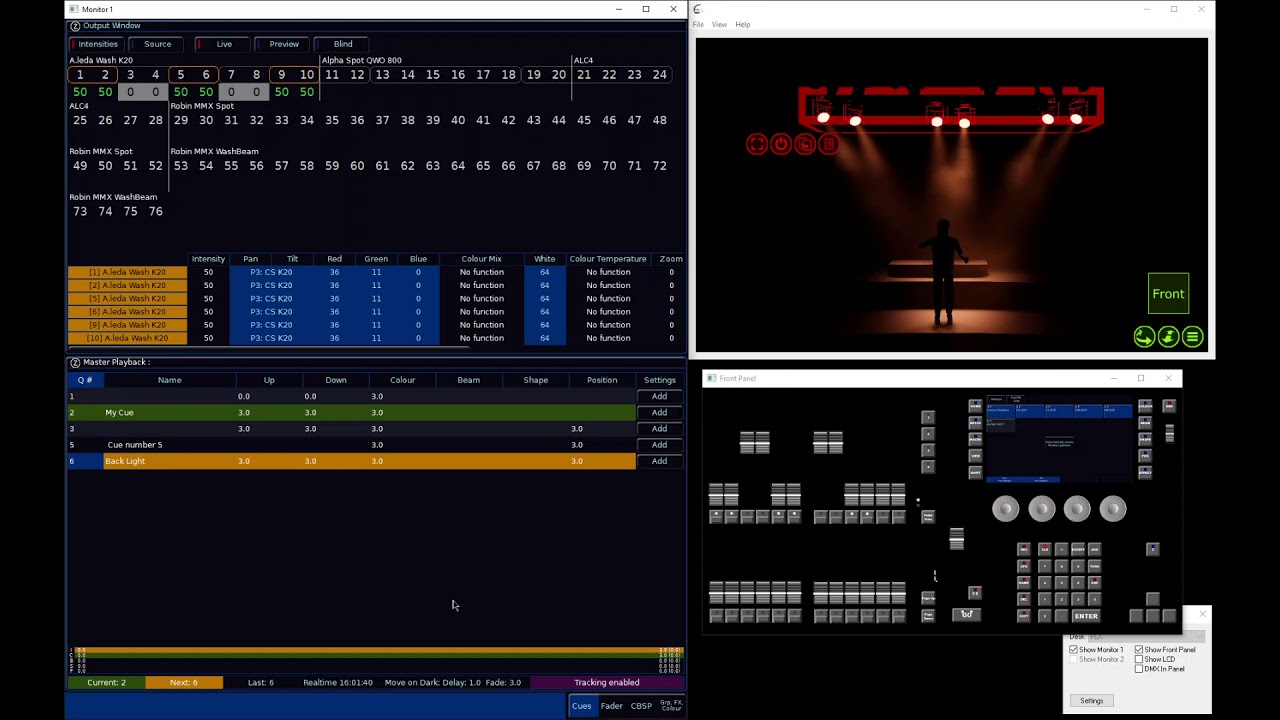Click the EFFECT key on Front Panel

coord(1145,472)
